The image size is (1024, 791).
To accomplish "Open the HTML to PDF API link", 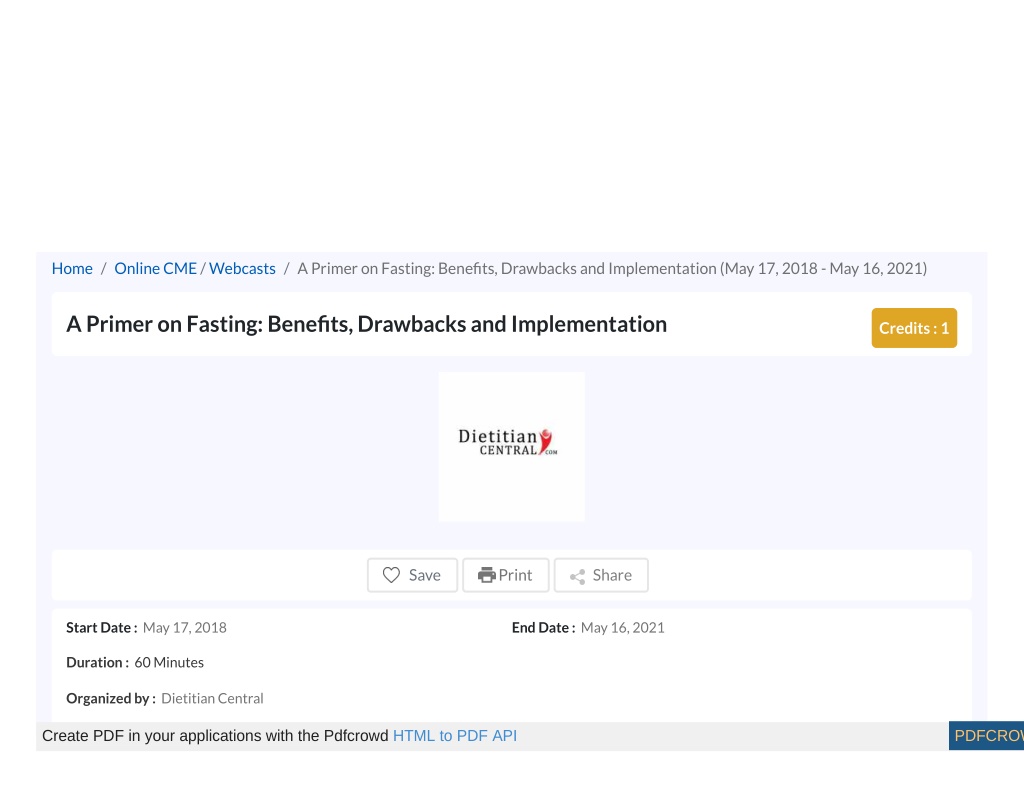I will click(455, 735).
